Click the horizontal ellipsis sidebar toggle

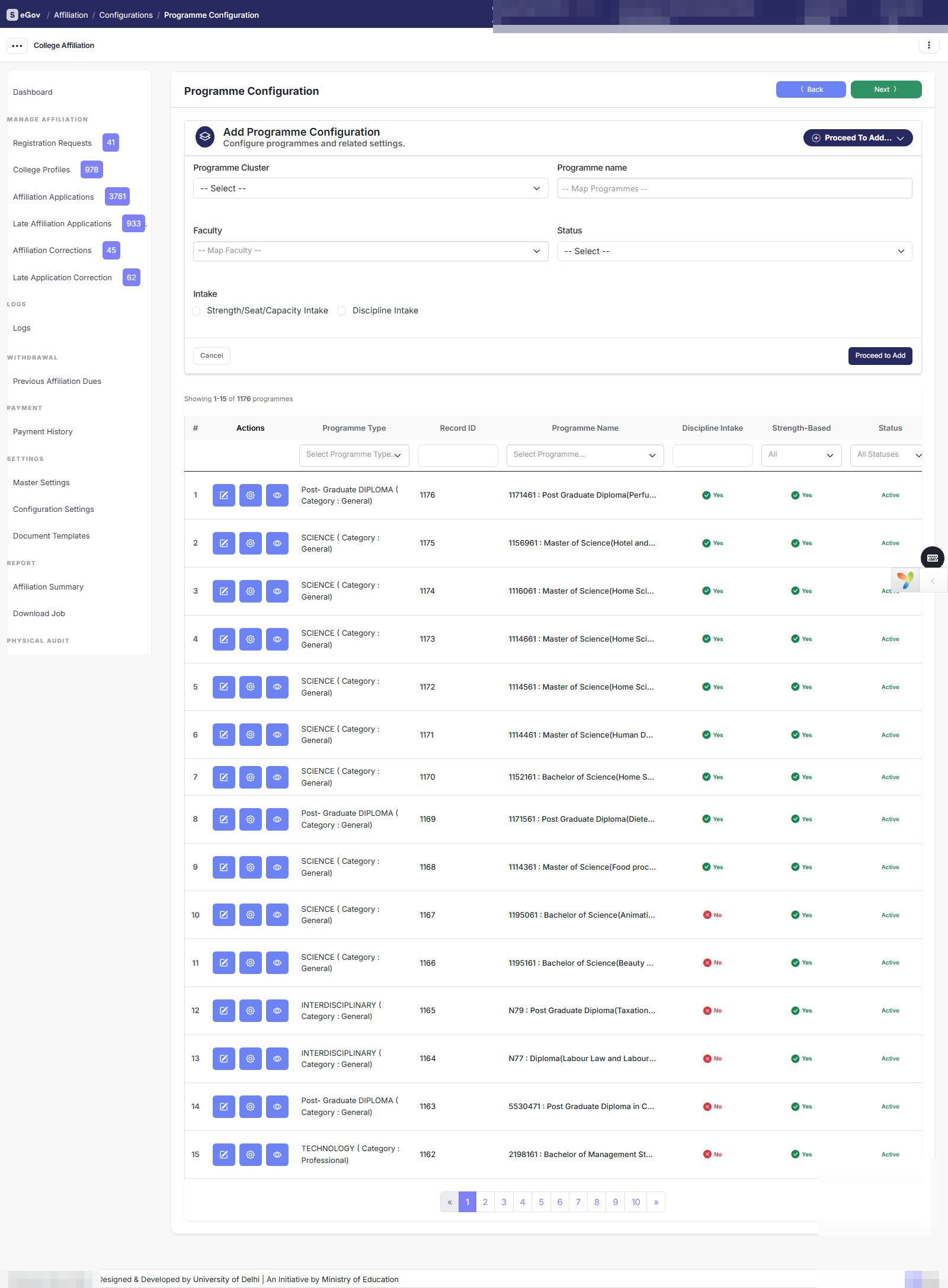click(17, 46)
